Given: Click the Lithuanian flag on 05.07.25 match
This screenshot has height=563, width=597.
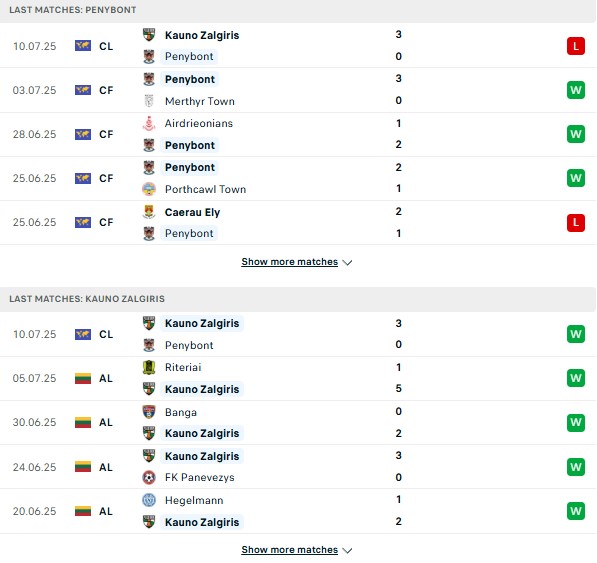Looking at the screenshot, I should [x=83, y=378].
